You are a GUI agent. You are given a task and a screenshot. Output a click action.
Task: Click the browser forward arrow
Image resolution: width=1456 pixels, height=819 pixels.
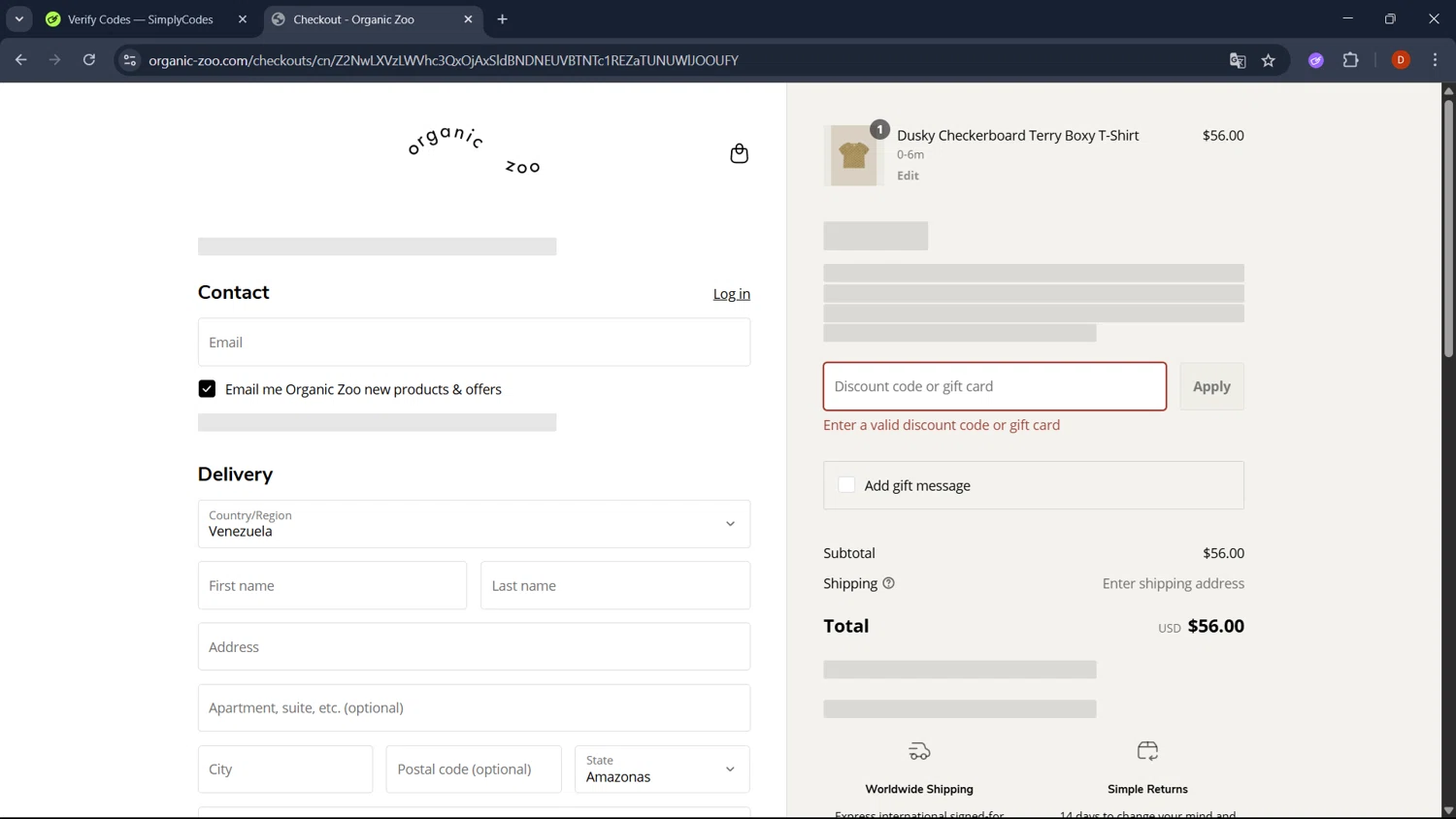(x=54, y=60)
